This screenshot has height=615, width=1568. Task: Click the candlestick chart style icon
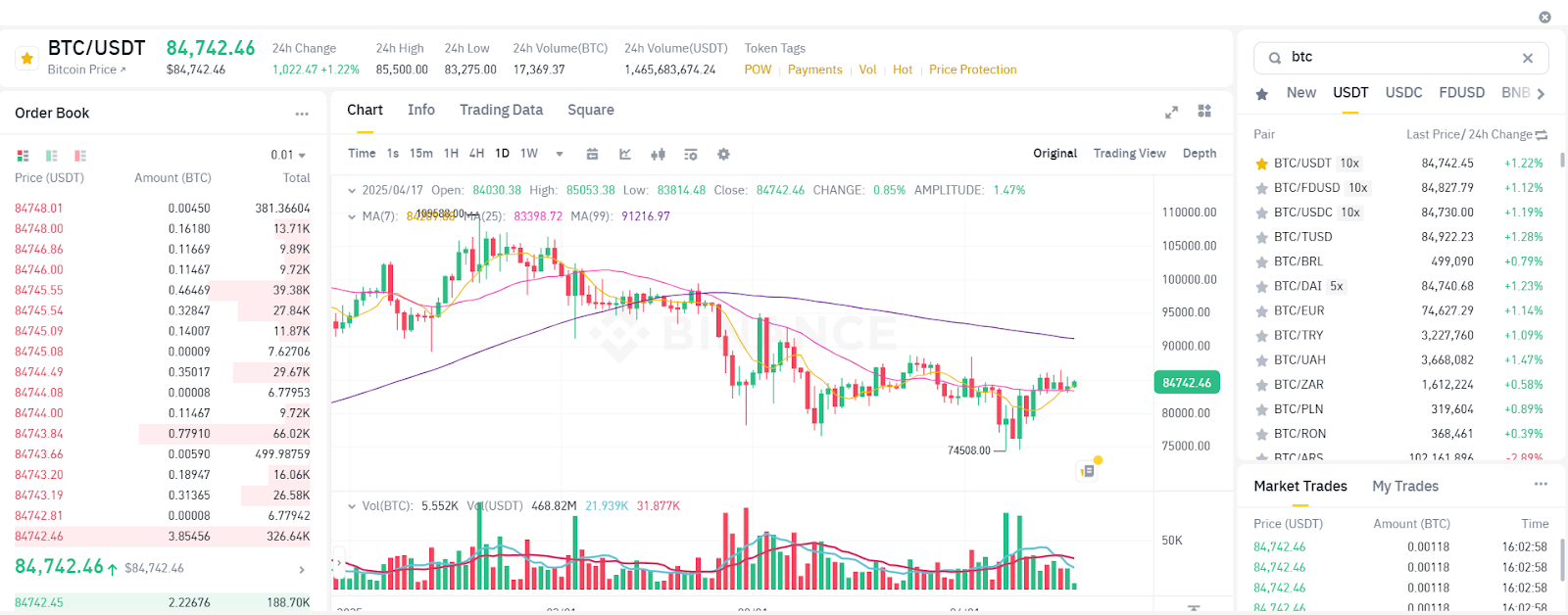658,154
